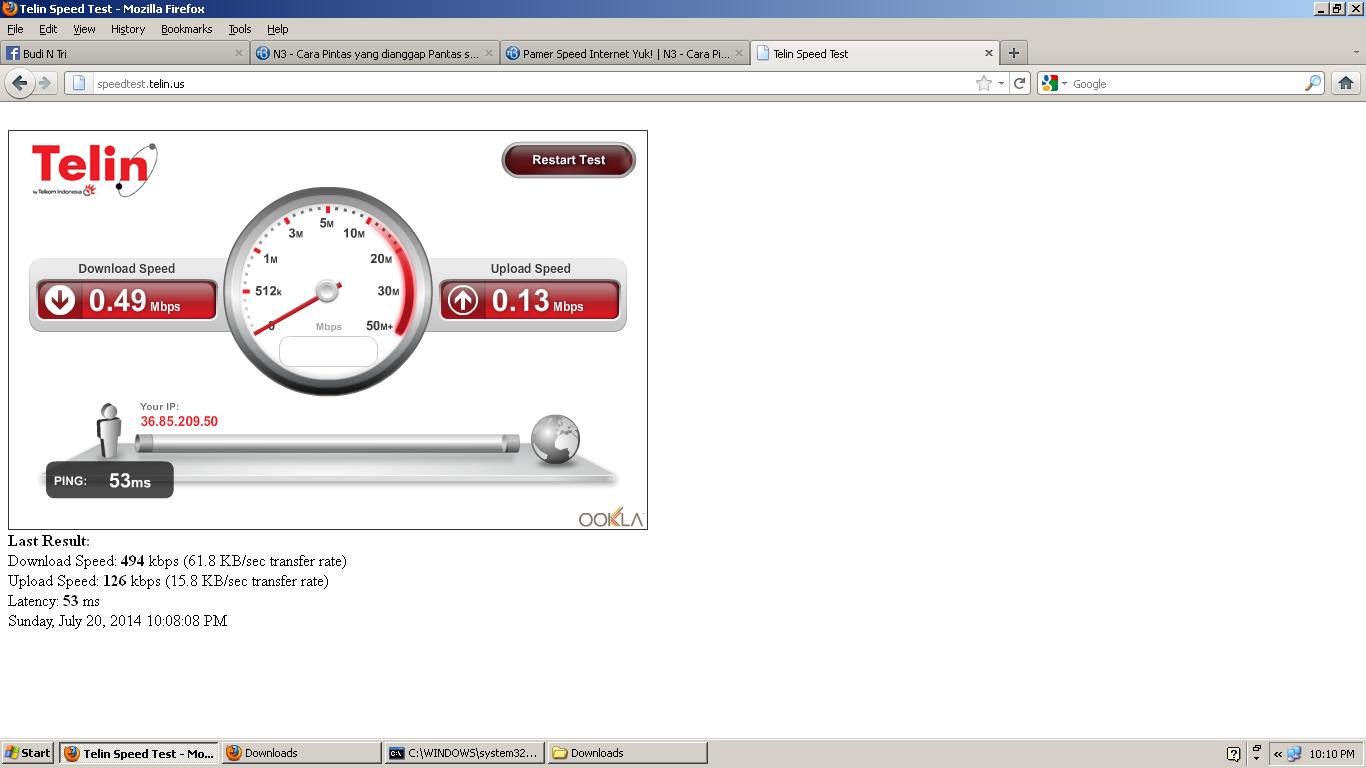Select the Telin Speed Test tab
The image size is (1366, 768).
[875, 54]
